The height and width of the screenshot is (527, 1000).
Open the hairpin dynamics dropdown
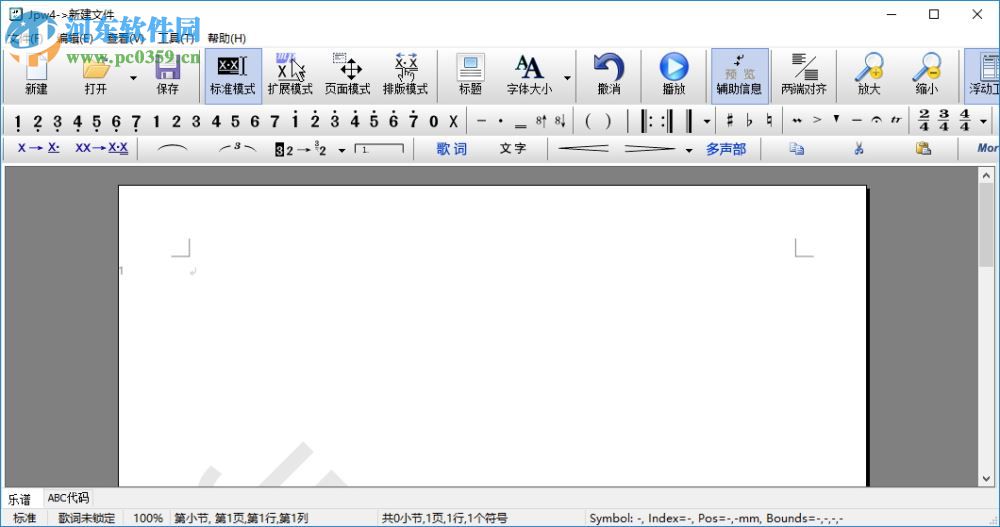click(x=689, y=151)
